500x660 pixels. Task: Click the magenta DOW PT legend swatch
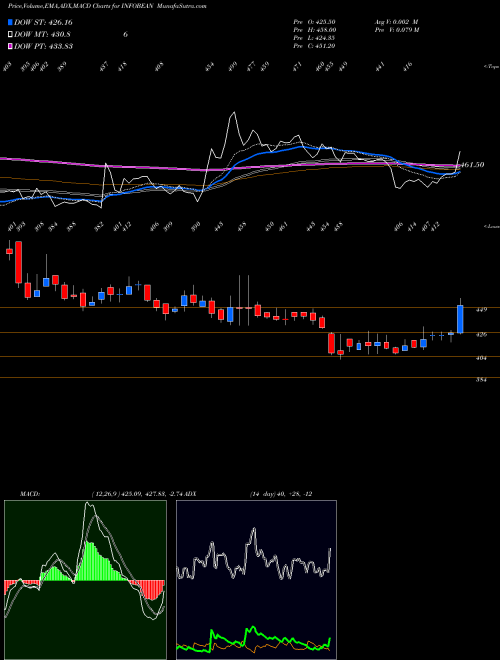(x=10, y=46)
